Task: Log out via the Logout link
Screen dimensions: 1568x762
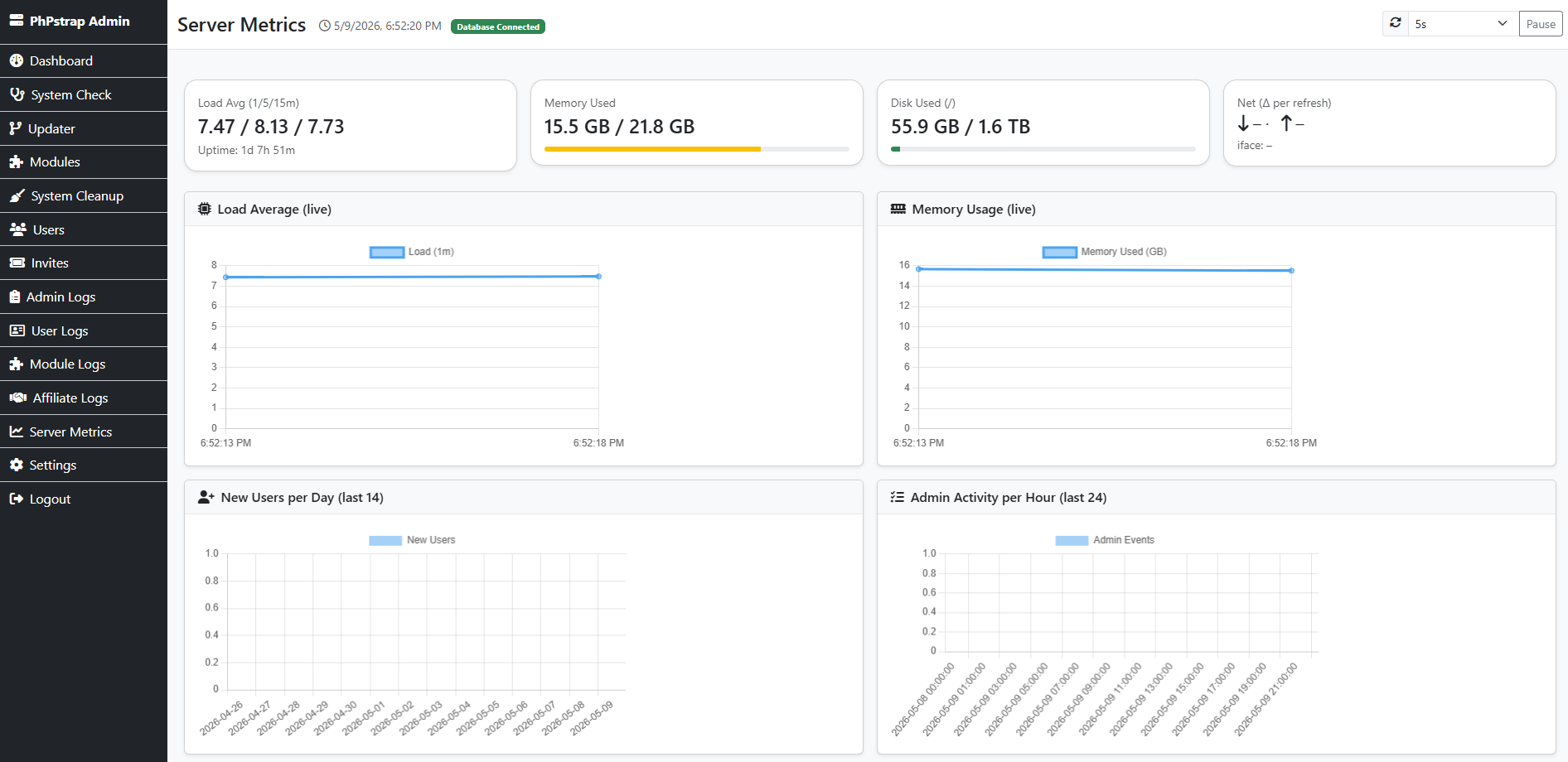Action: [x=84, y=499]
